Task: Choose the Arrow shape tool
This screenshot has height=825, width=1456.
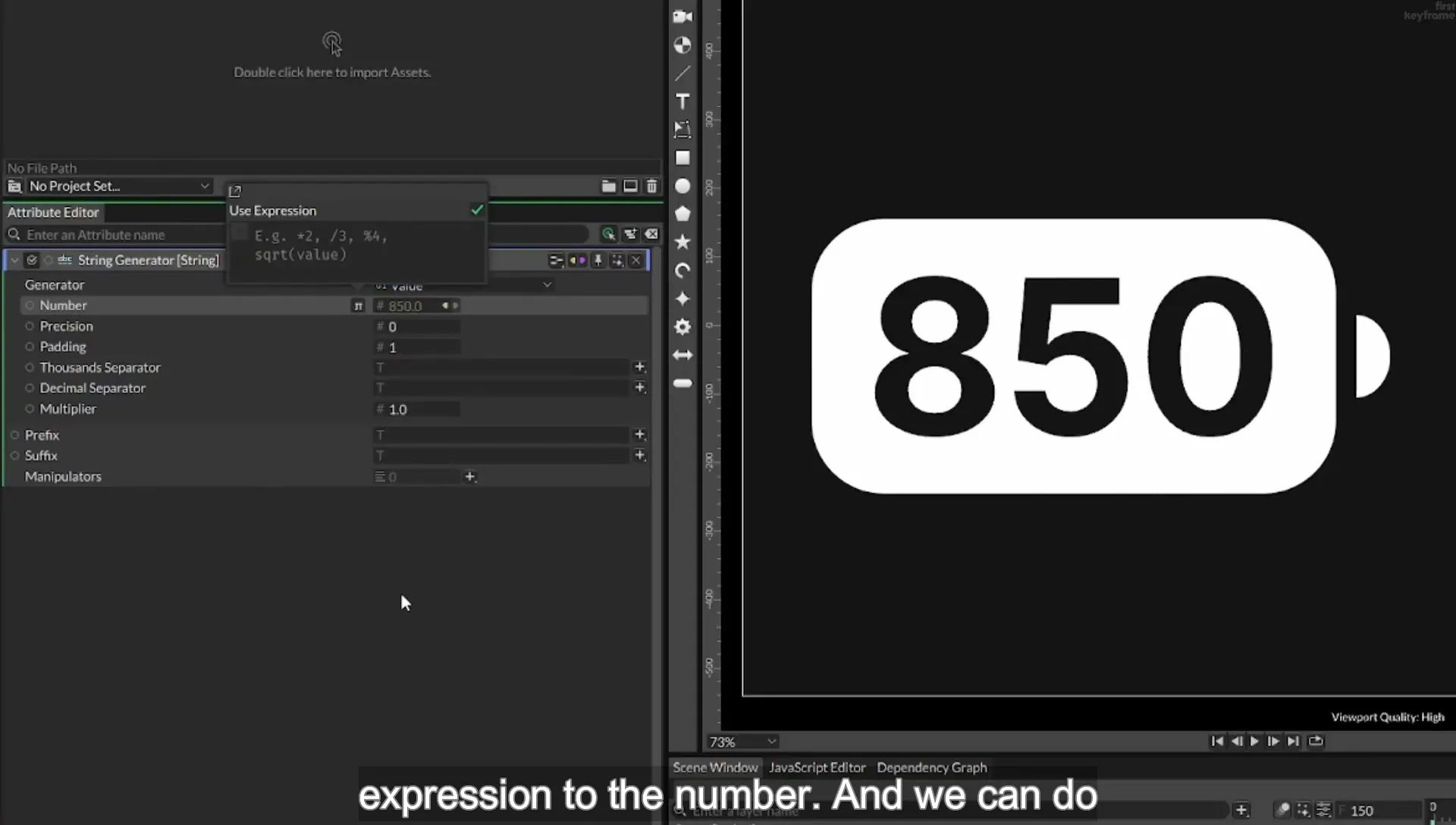Action: pyautogui.click(x=682, y=355)
